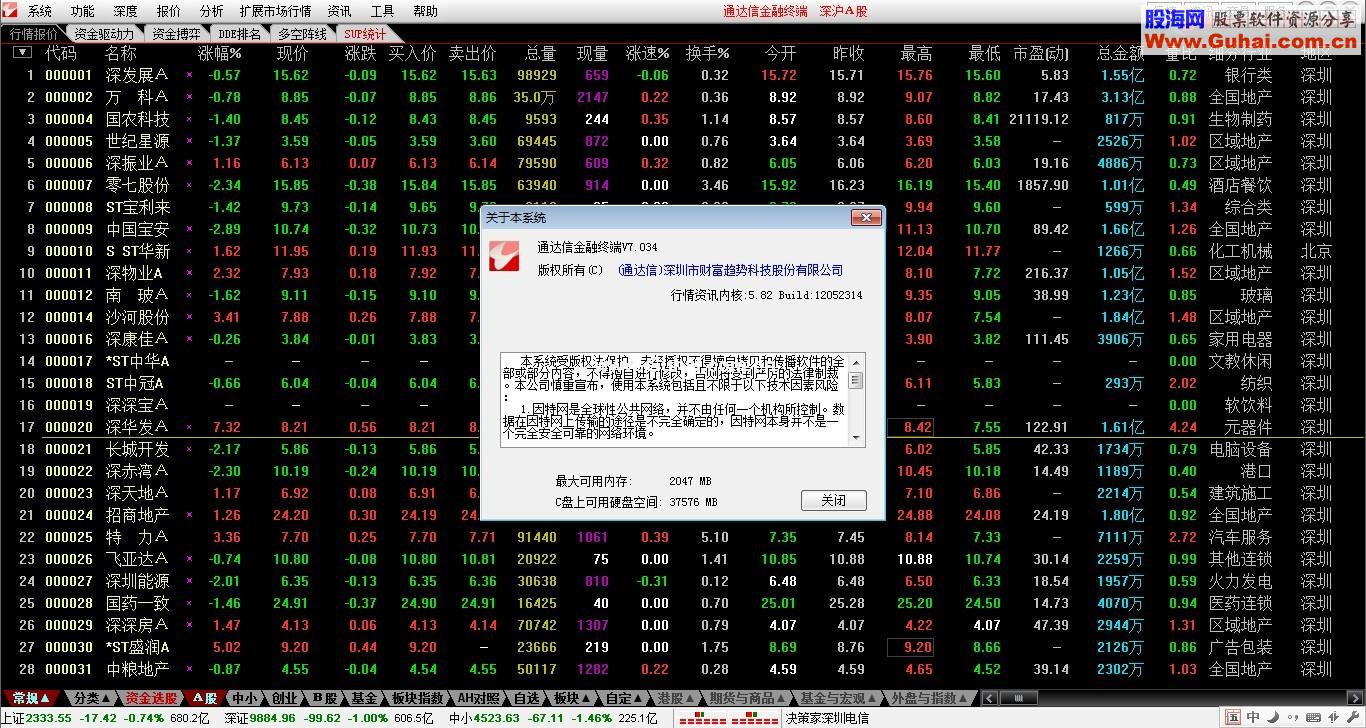This screenshot has width=1366, height=728.
Task: Toggle the IME moon half/full-width icon
Action: click(x=1274, y=718)
